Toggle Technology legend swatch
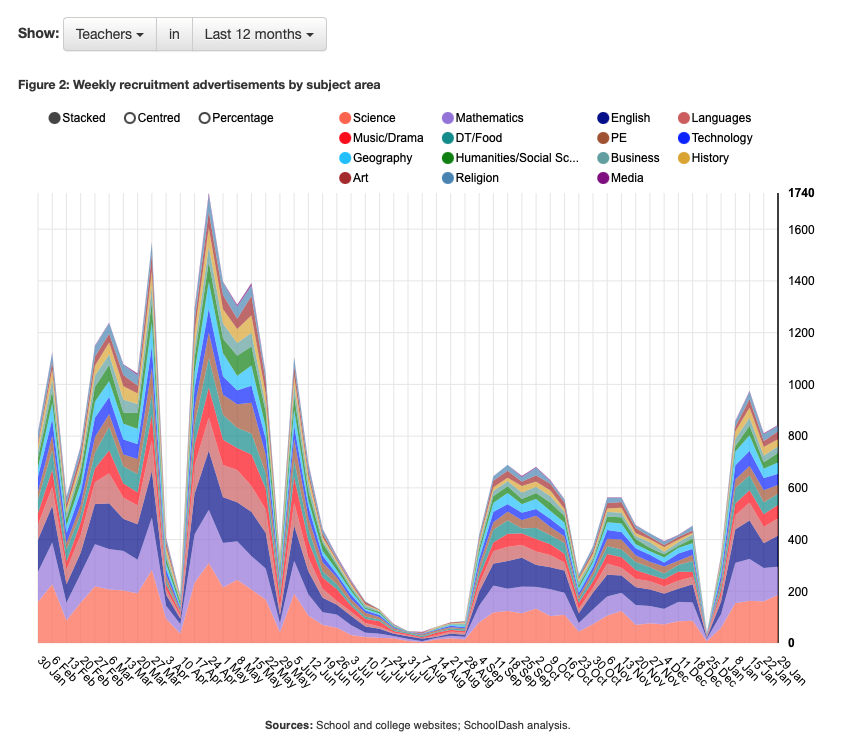Viewport: 850px width, 750px height. (684, 138)
